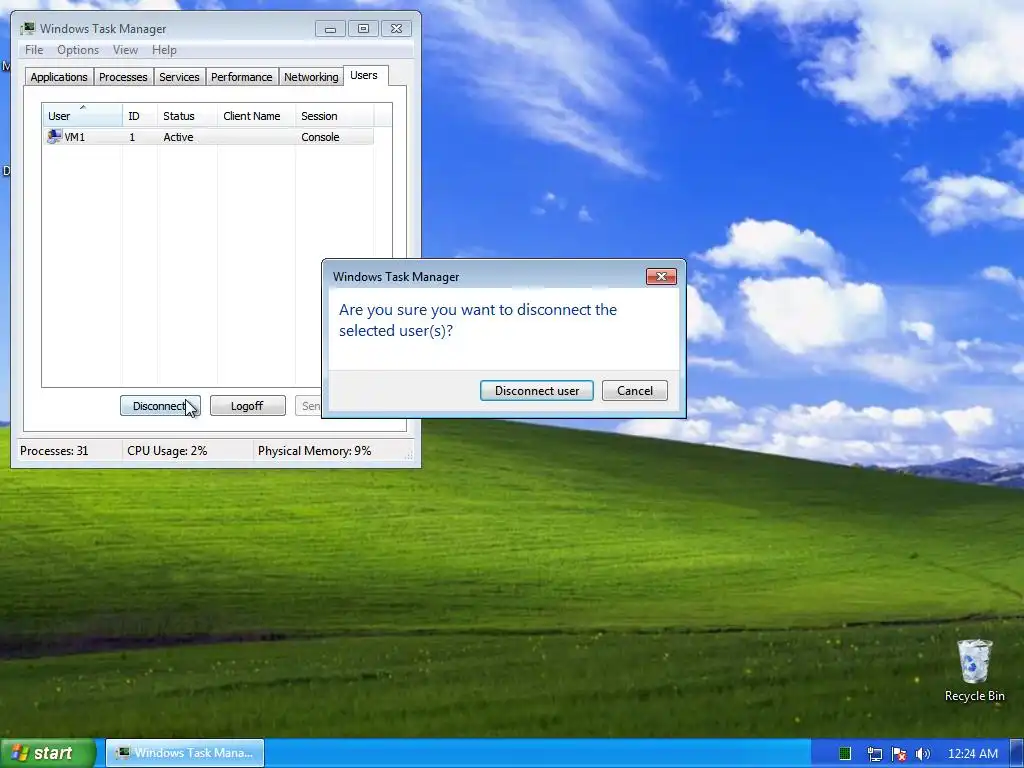Open the File menu
The image size is (1024, 768).
tap(34, 50)
